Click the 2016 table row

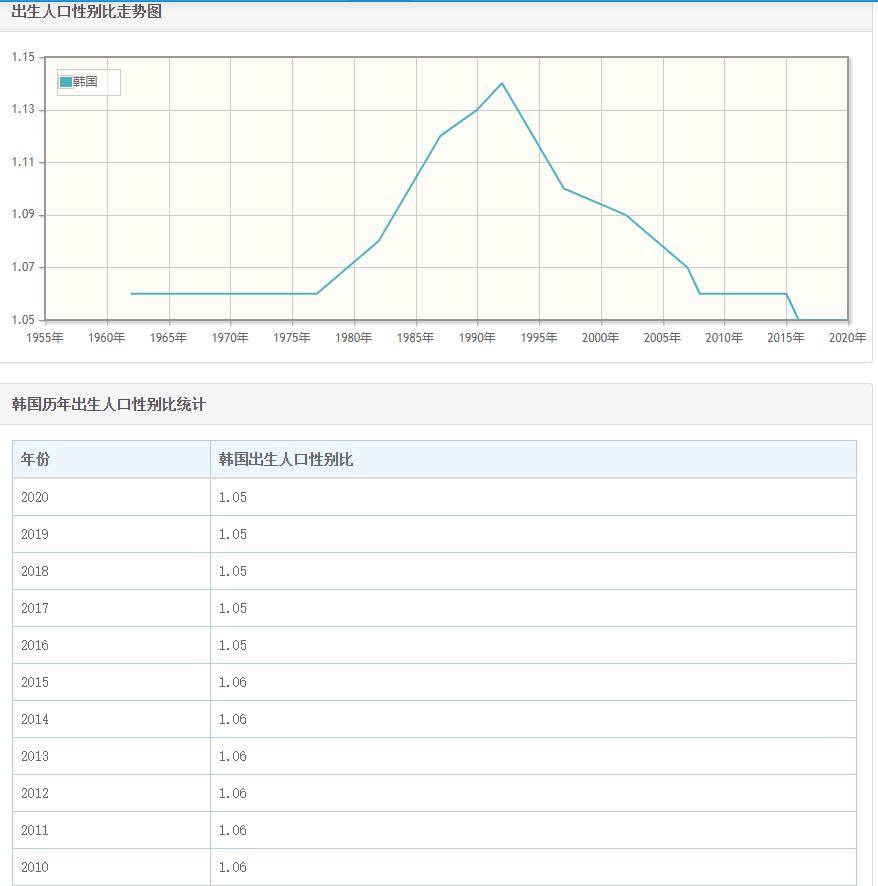click(33, 645)
